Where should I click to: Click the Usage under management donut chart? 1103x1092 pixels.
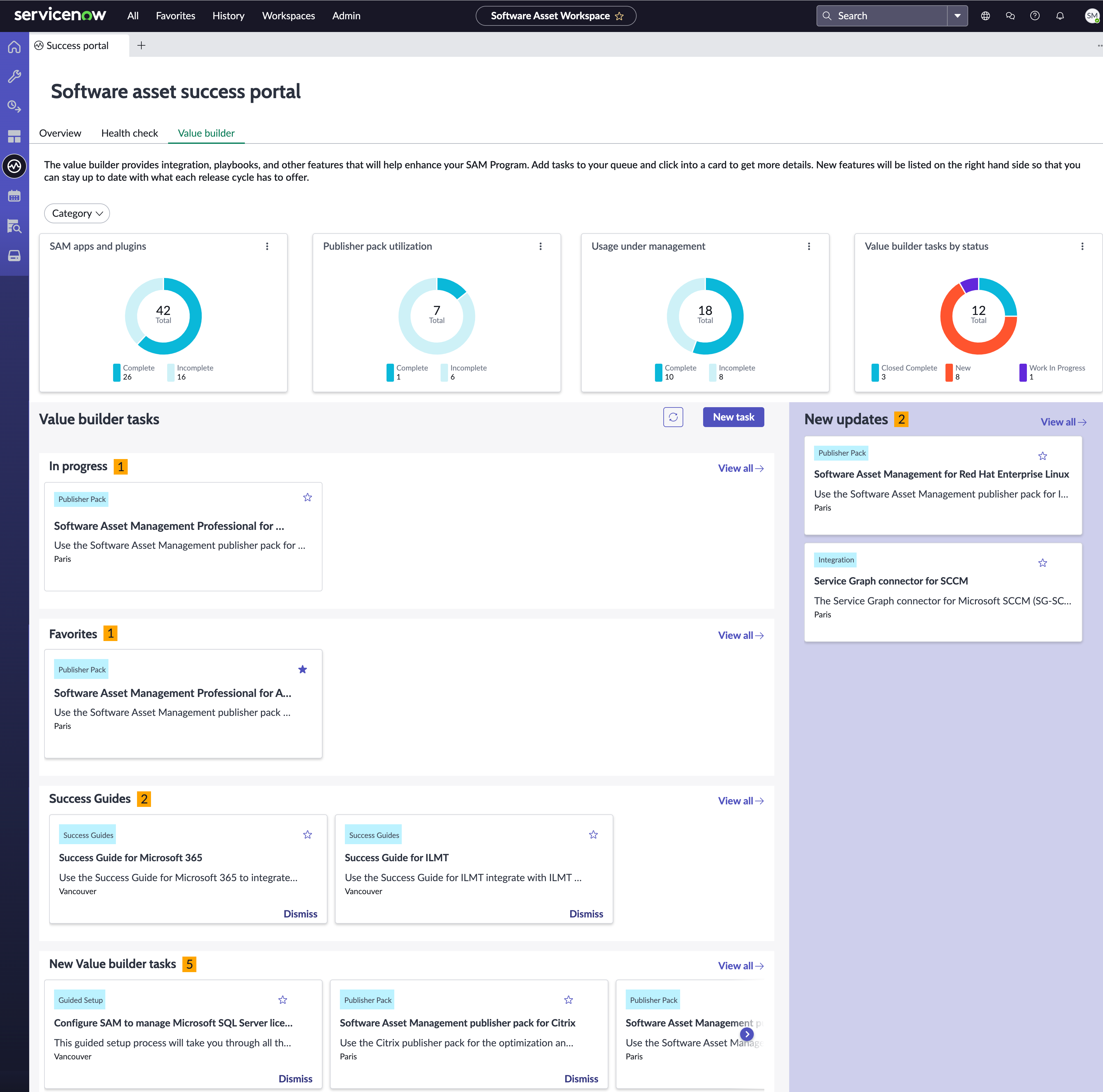[705, 316]
